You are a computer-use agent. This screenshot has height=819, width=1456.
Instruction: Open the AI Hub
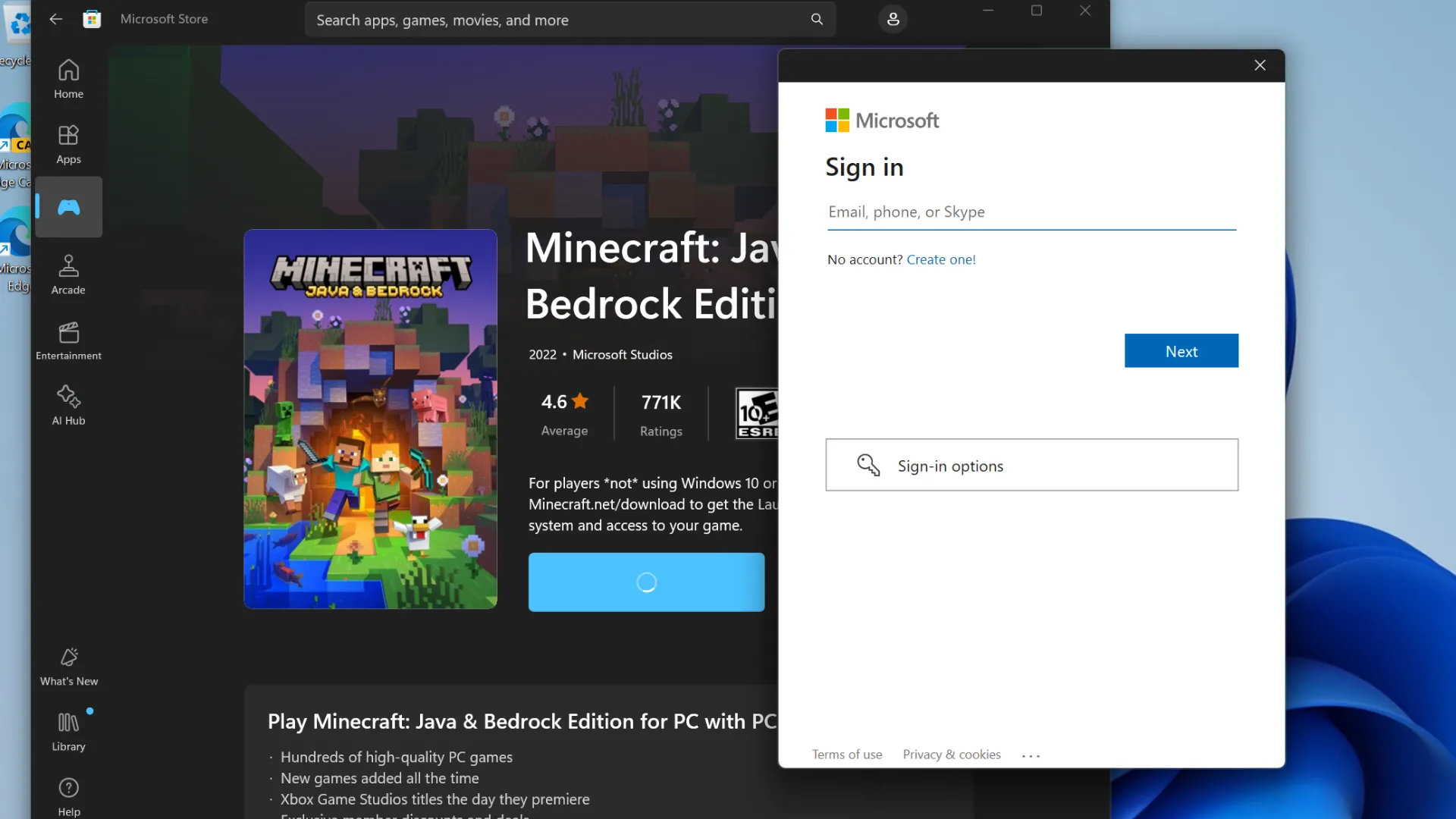tap(68, 404)
